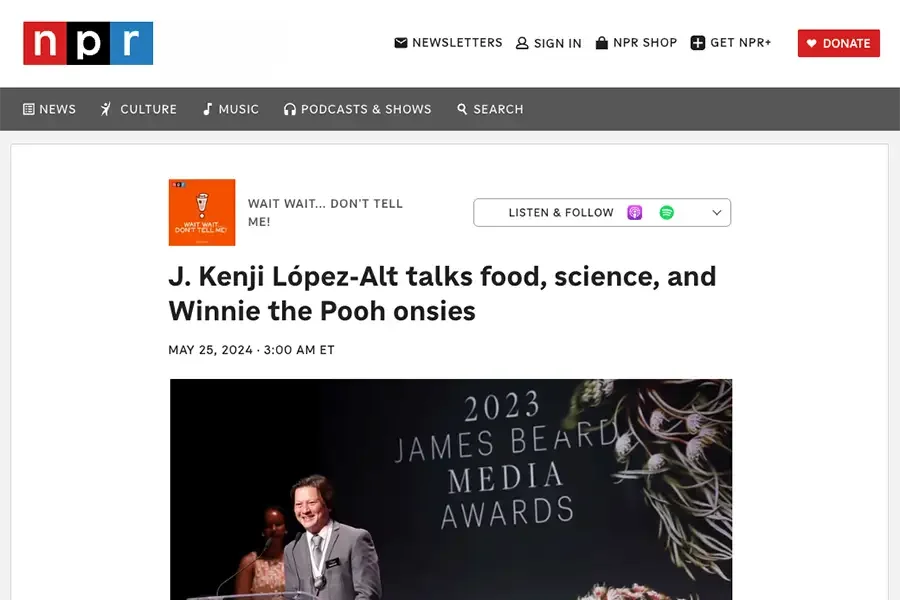Click the Culture section figure icon
The height and width of the screenshot is (600, 900).
pyautogui.click(x=106, y=109)
